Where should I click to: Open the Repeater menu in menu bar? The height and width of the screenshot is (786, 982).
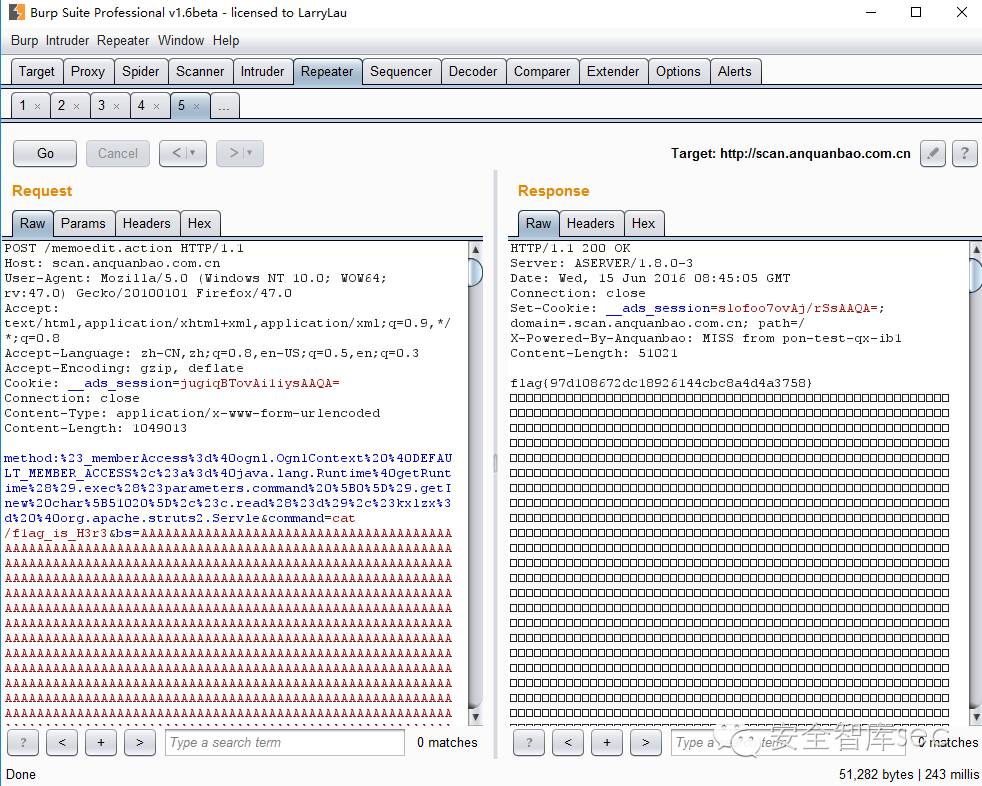coord(123,41)
